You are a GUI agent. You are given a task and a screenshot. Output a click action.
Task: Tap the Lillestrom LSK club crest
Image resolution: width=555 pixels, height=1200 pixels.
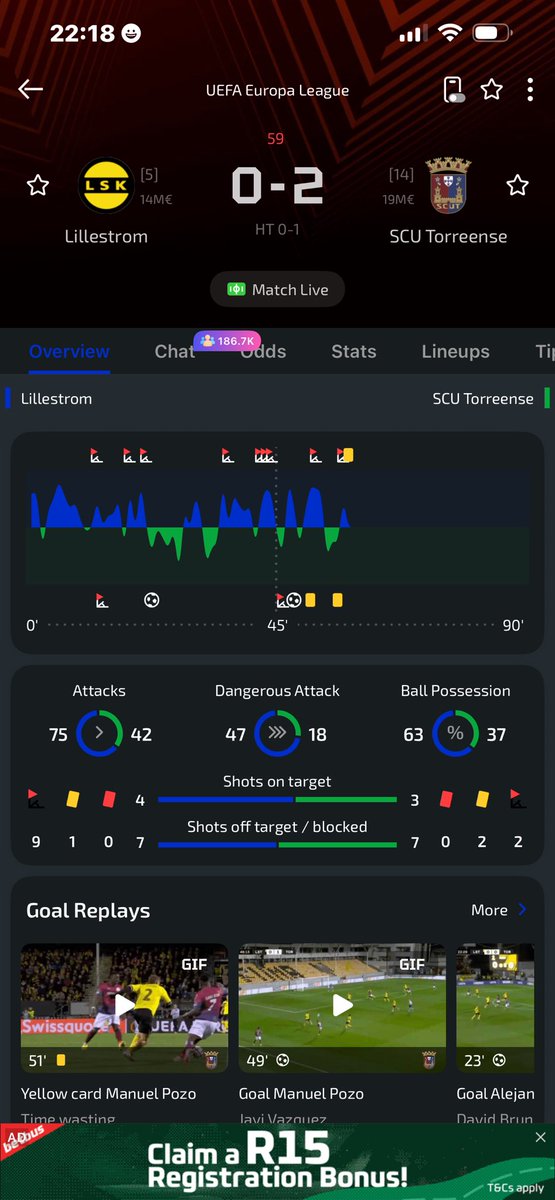click(104, 185)
